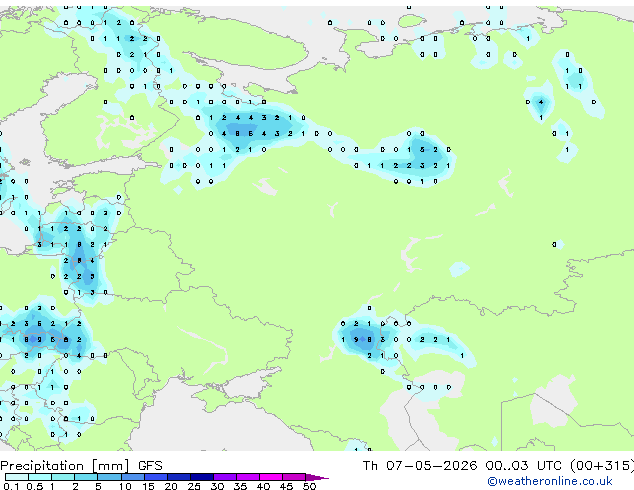Pick the legend swatch between 2 and 5
The width and height of the screenshot is (634, 490).
pos(86,477)
